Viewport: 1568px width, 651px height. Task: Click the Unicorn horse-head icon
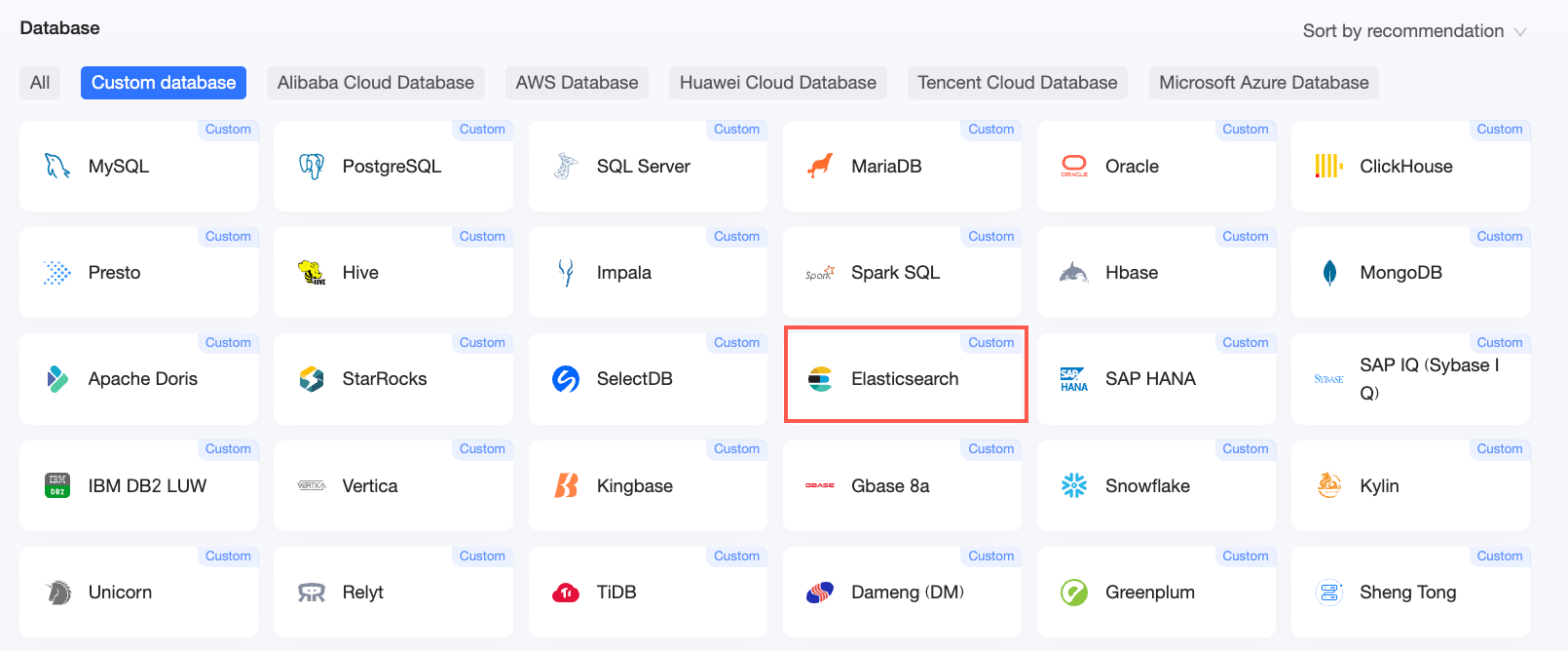58,592
